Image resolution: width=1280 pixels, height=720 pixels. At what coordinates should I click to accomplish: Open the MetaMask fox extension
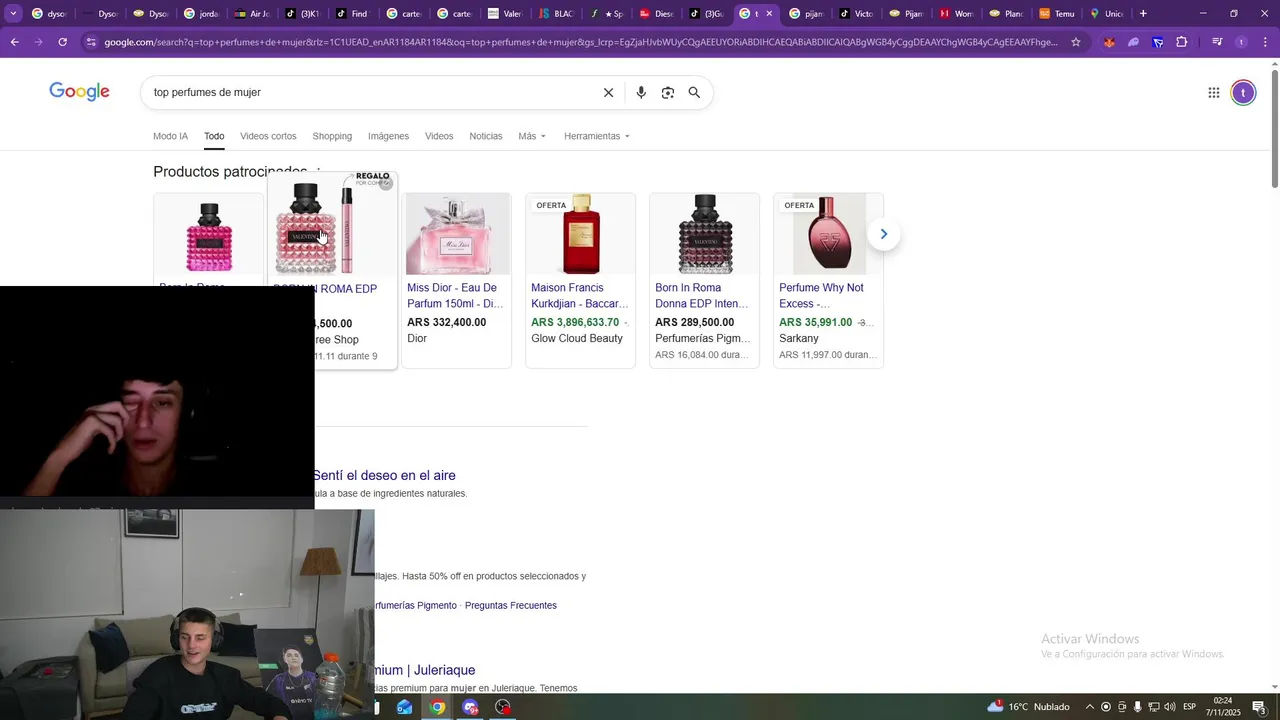tap(1109, 42)
